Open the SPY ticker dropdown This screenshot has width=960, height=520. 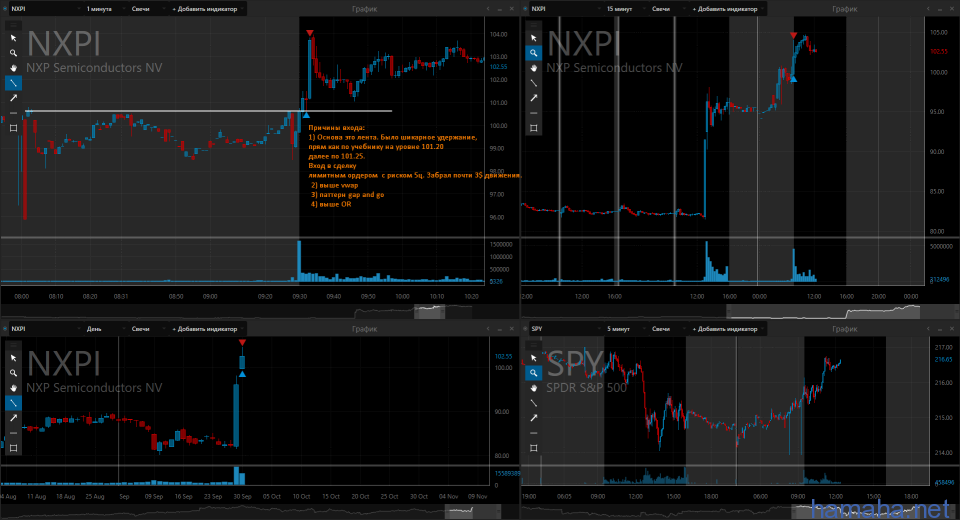coord(566,329)
